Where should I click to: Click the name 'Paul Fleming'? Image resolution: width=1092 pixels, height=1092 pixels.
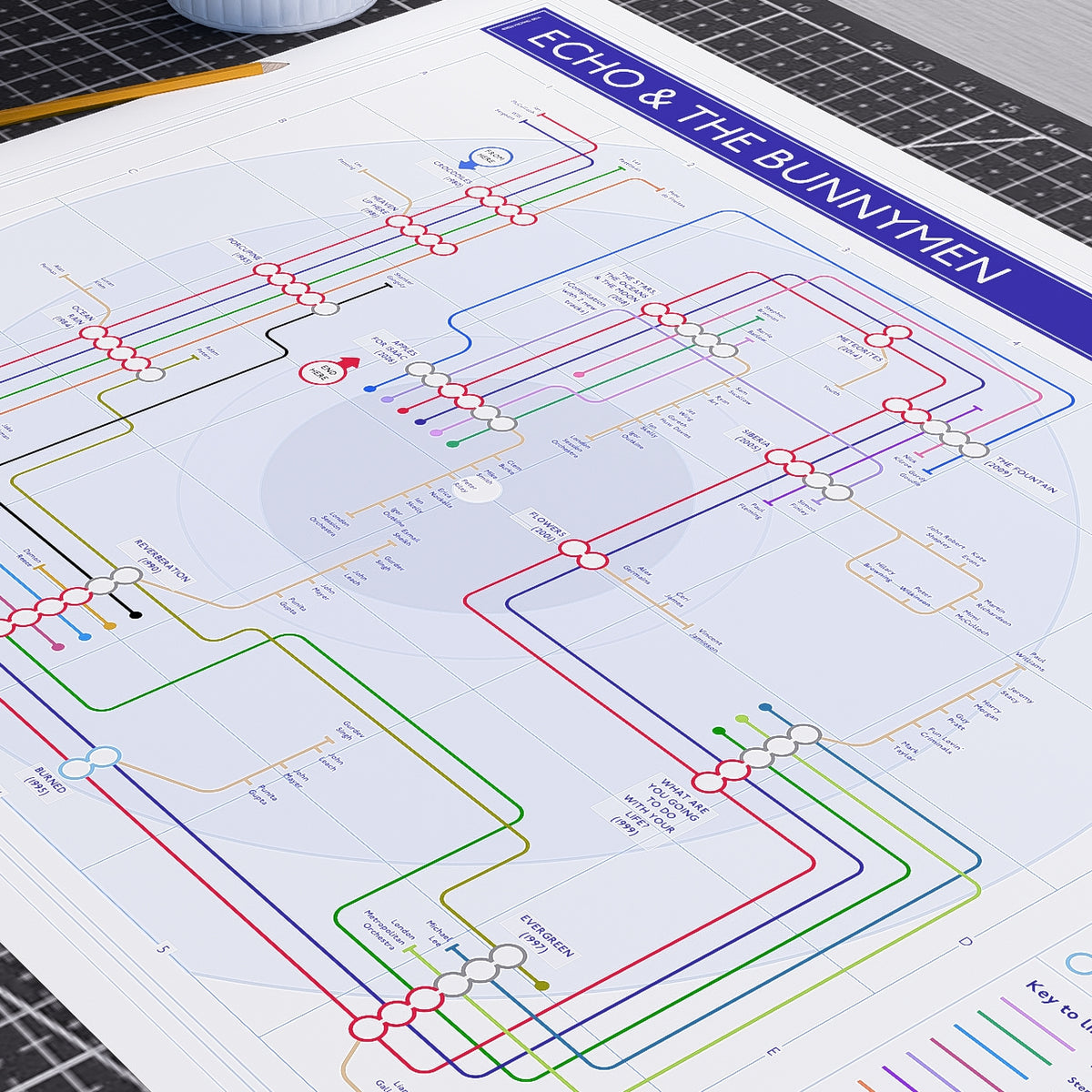click(x=753, y=512)
